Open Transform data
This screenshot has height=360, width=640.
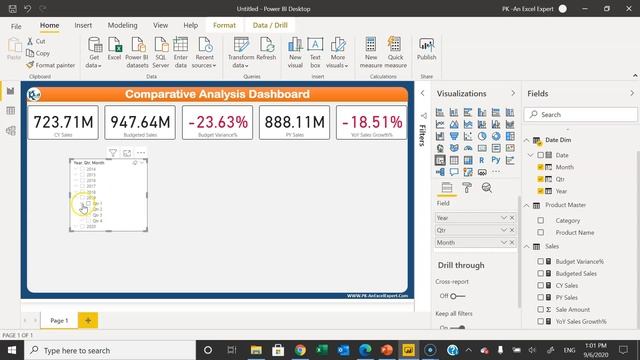point(241,52)
